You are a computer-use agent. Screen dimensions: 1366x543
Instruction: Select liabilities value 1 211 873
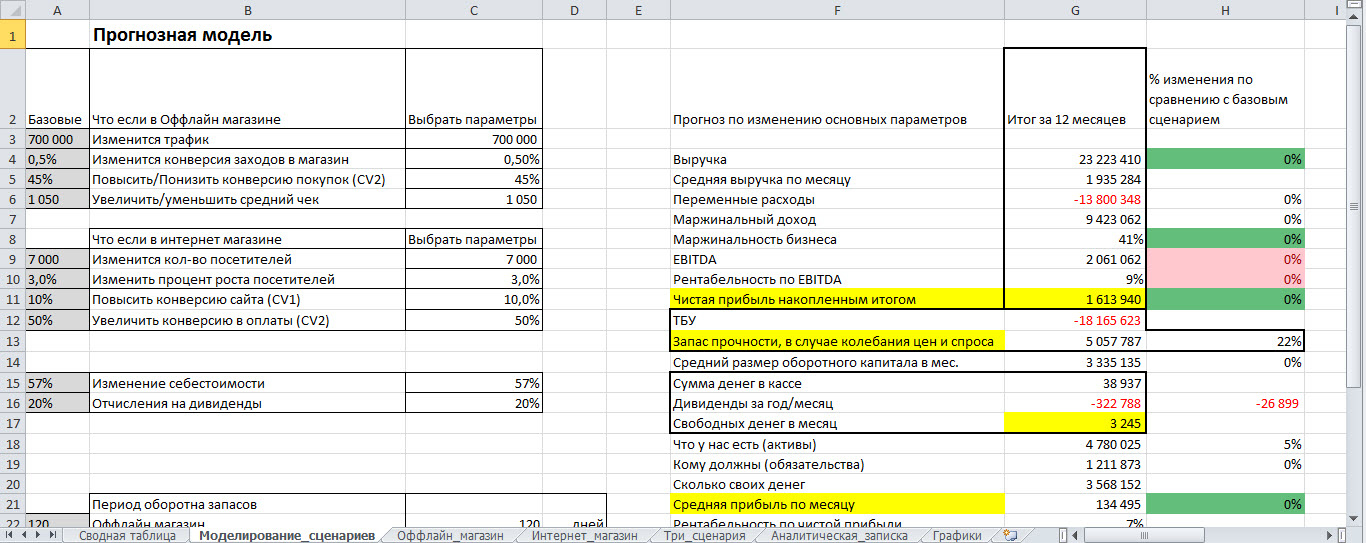1075,464
